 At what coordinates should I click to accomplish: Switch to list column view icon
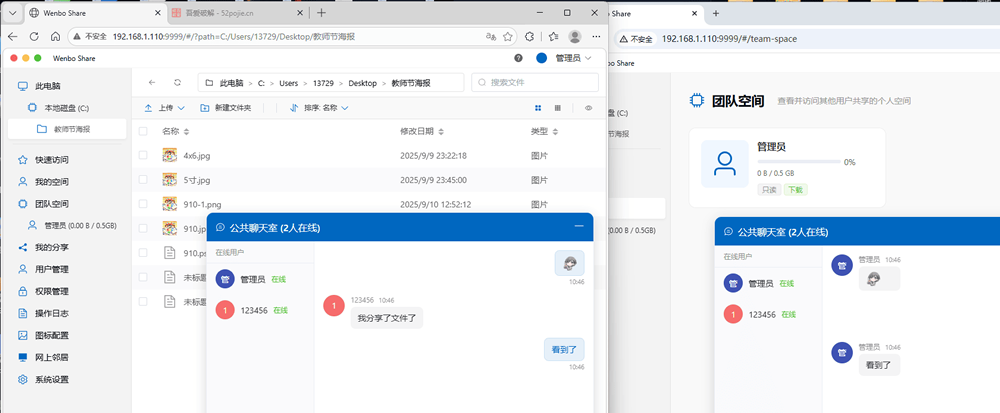pyautogui.click(x=558, y=108)
